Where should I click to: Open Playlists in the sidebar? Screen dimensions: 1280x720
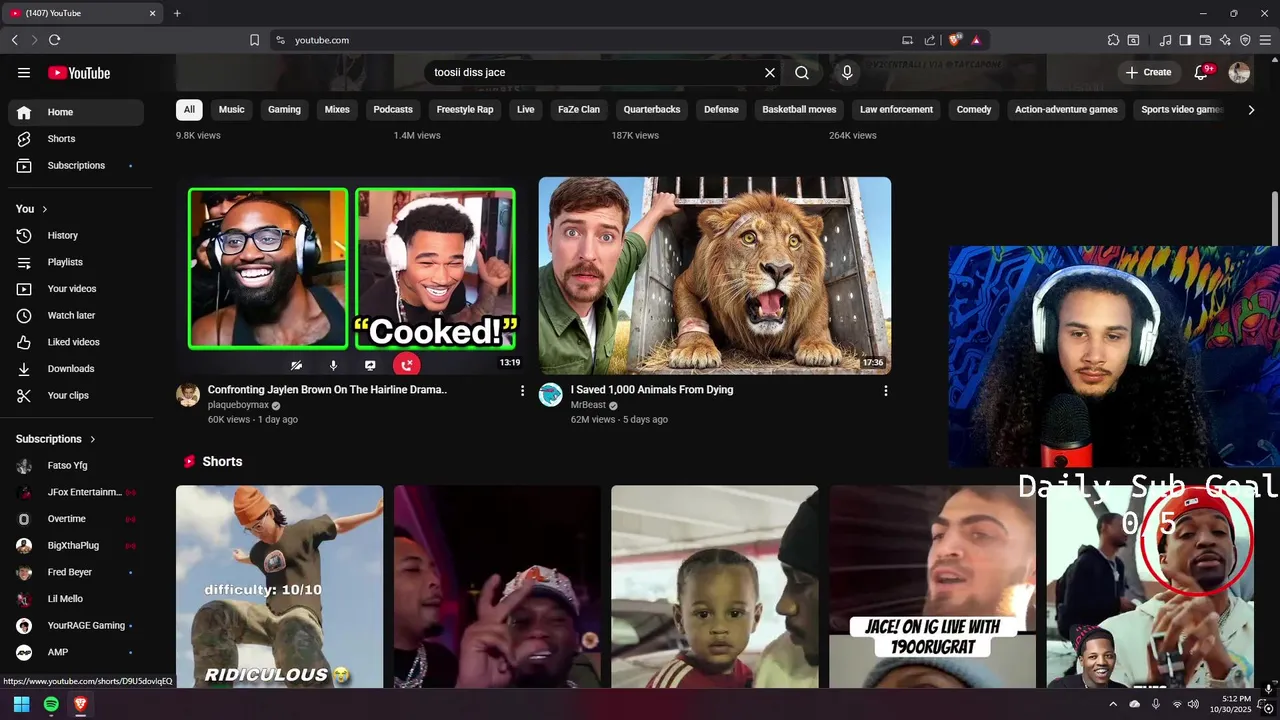click(76, 262)
